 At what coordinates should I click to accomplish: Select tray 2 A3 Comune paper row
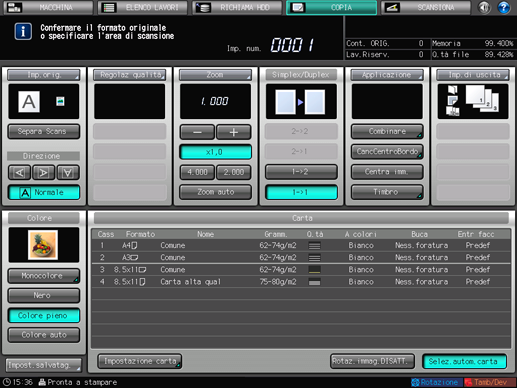click(x=301, y=257)
